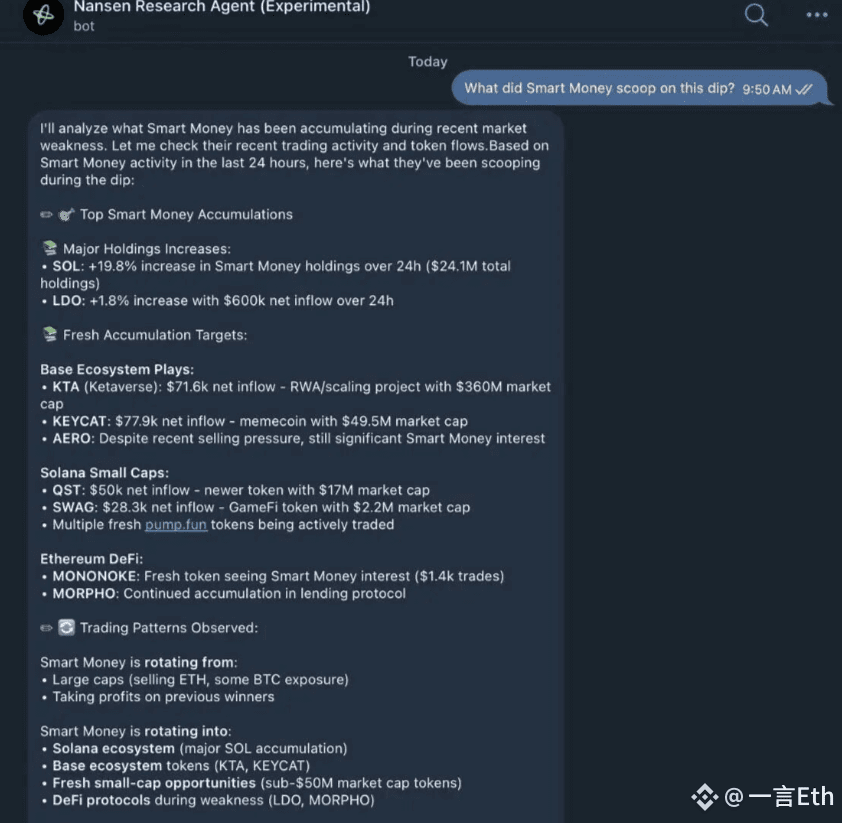Click the Base Ecosystem Plays heading
This screenshot has width=842, height=823.
point(117,369)
